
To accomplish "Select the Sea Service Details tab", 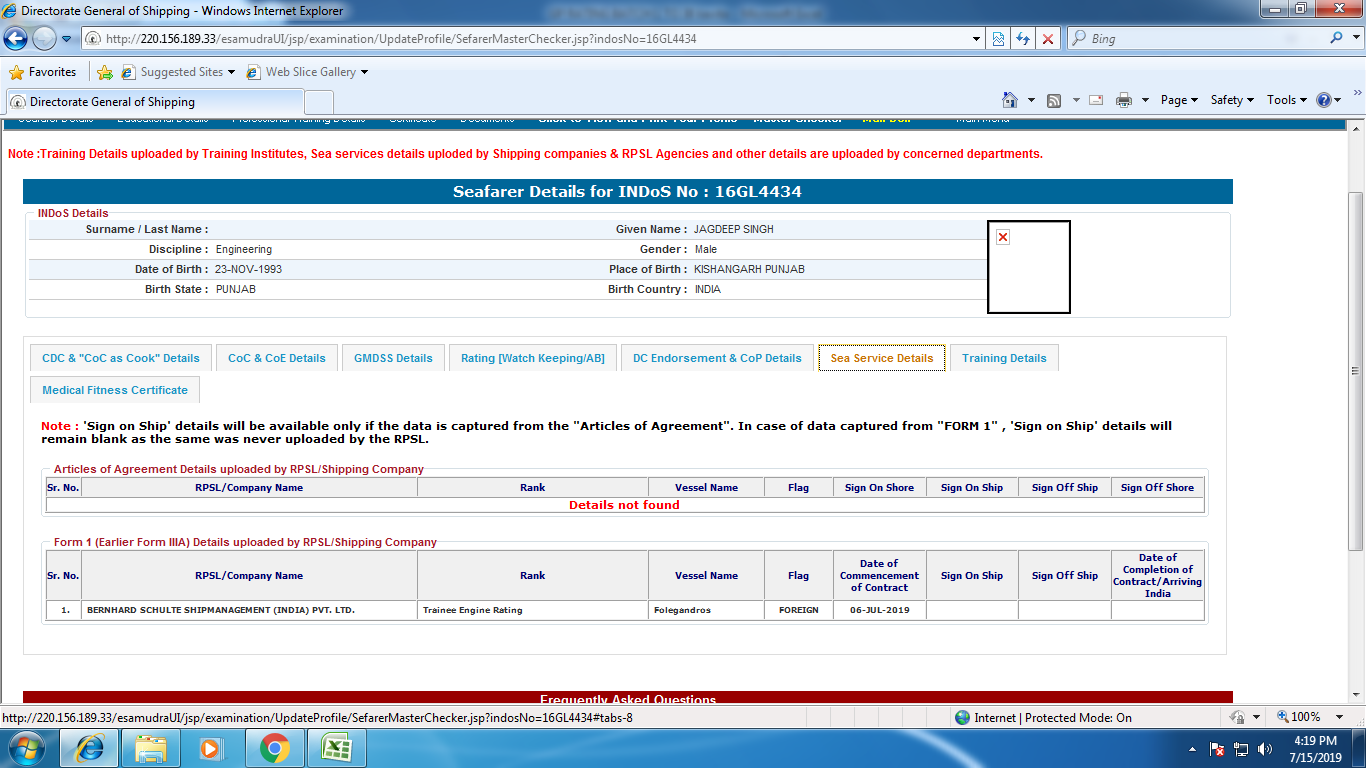I will tap(882, 358).
